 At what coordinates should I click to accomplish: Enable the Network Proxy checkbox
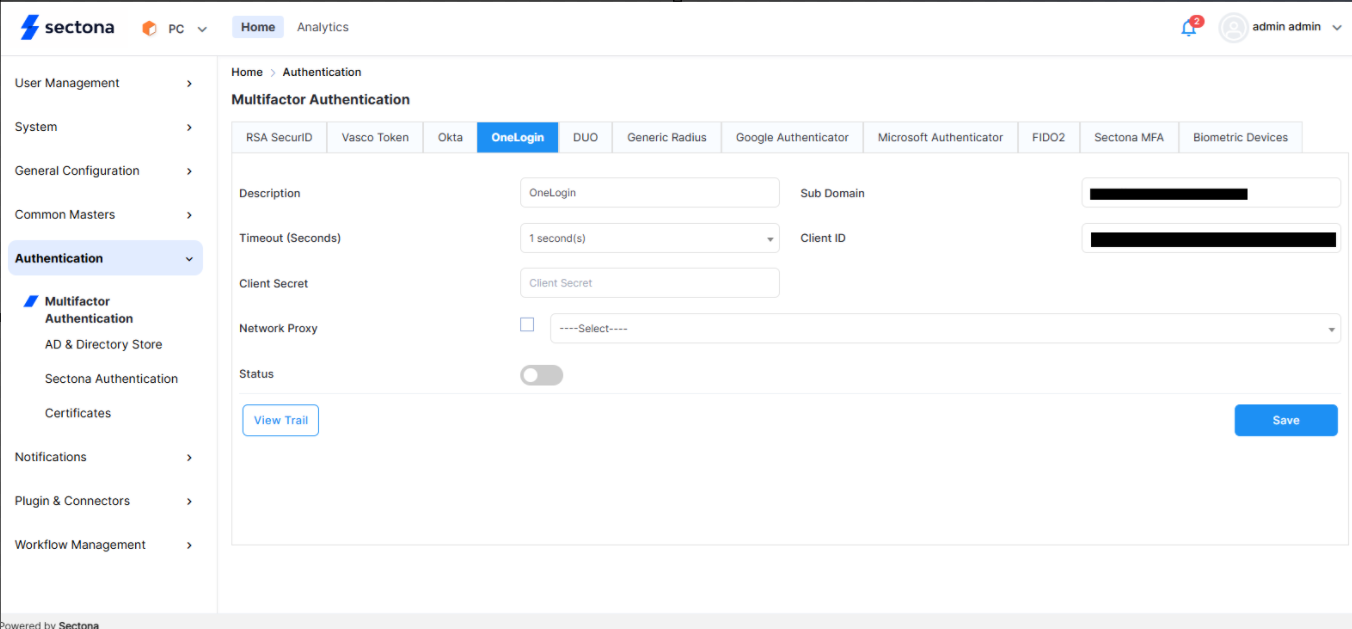527,324
